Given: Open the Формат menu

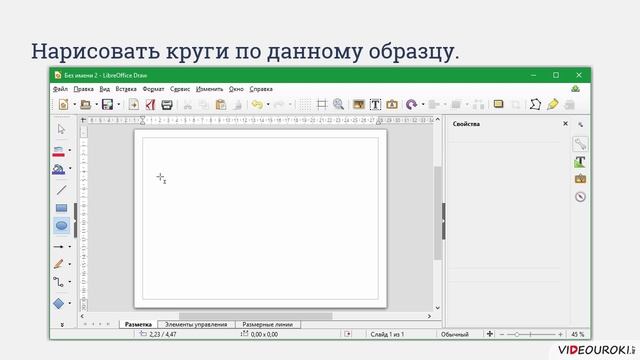Looking at the screenshot, I should (x=153, y=89).
